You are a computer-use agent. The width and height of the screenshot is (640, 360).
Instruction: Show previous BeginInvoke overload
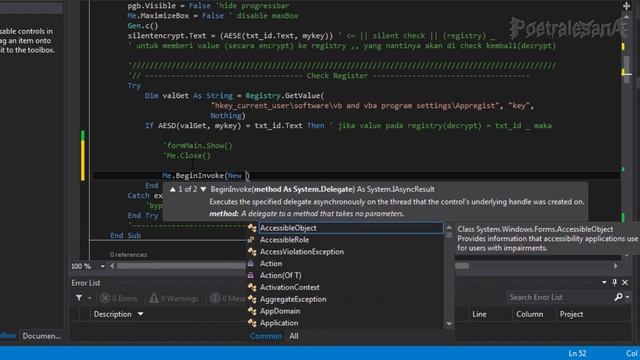173,189
